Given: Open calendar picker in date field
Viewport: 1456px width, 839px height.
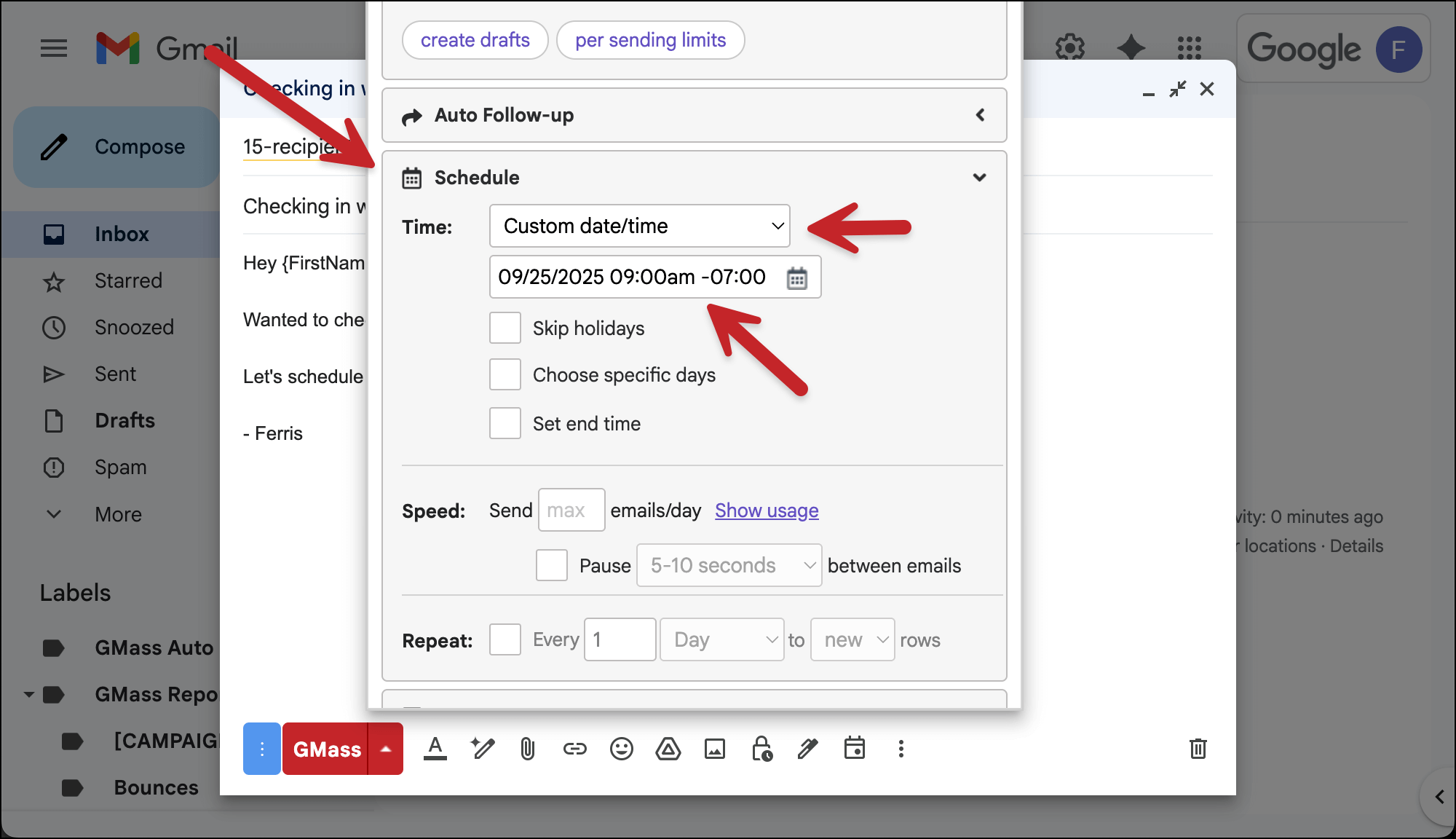Looking at the screenshot, I should 796,277.
